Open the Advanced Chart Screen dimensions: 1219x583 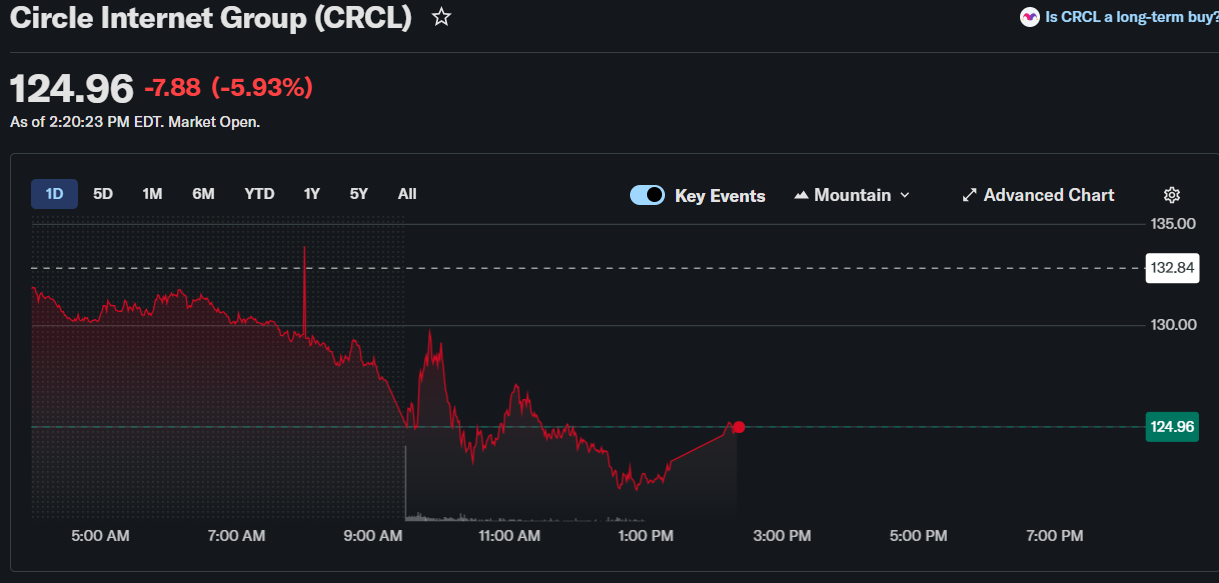pos(1048,194)
